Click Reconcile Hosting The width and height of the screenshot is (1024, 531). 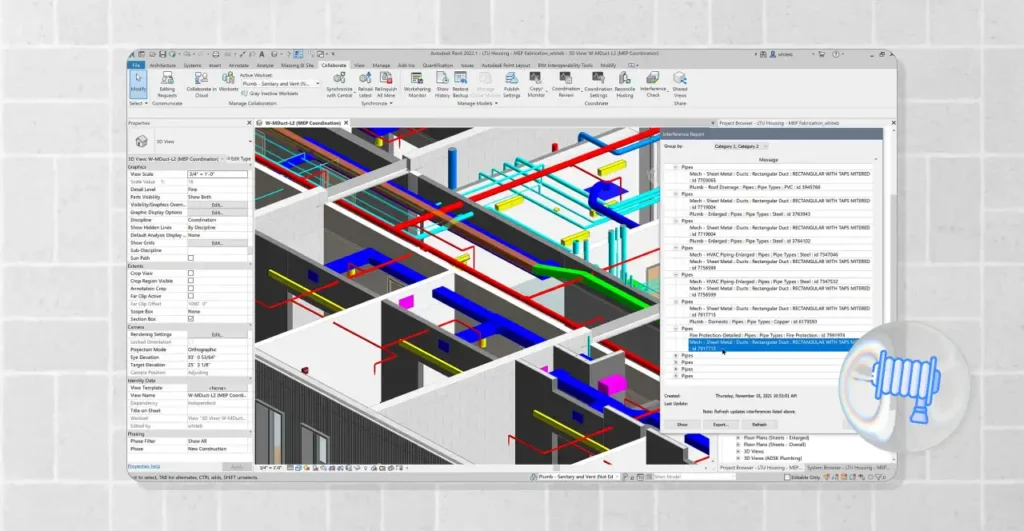pyautogui.click(x=624, y=85)
